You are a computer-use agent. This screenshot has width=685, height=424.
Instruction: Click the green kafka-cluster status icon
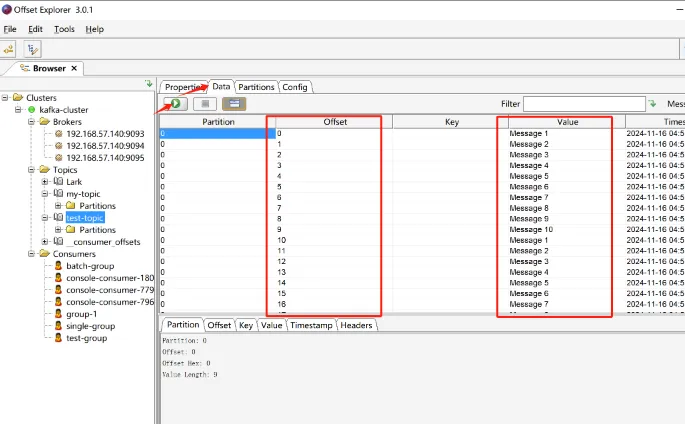(x=31, y=110)
